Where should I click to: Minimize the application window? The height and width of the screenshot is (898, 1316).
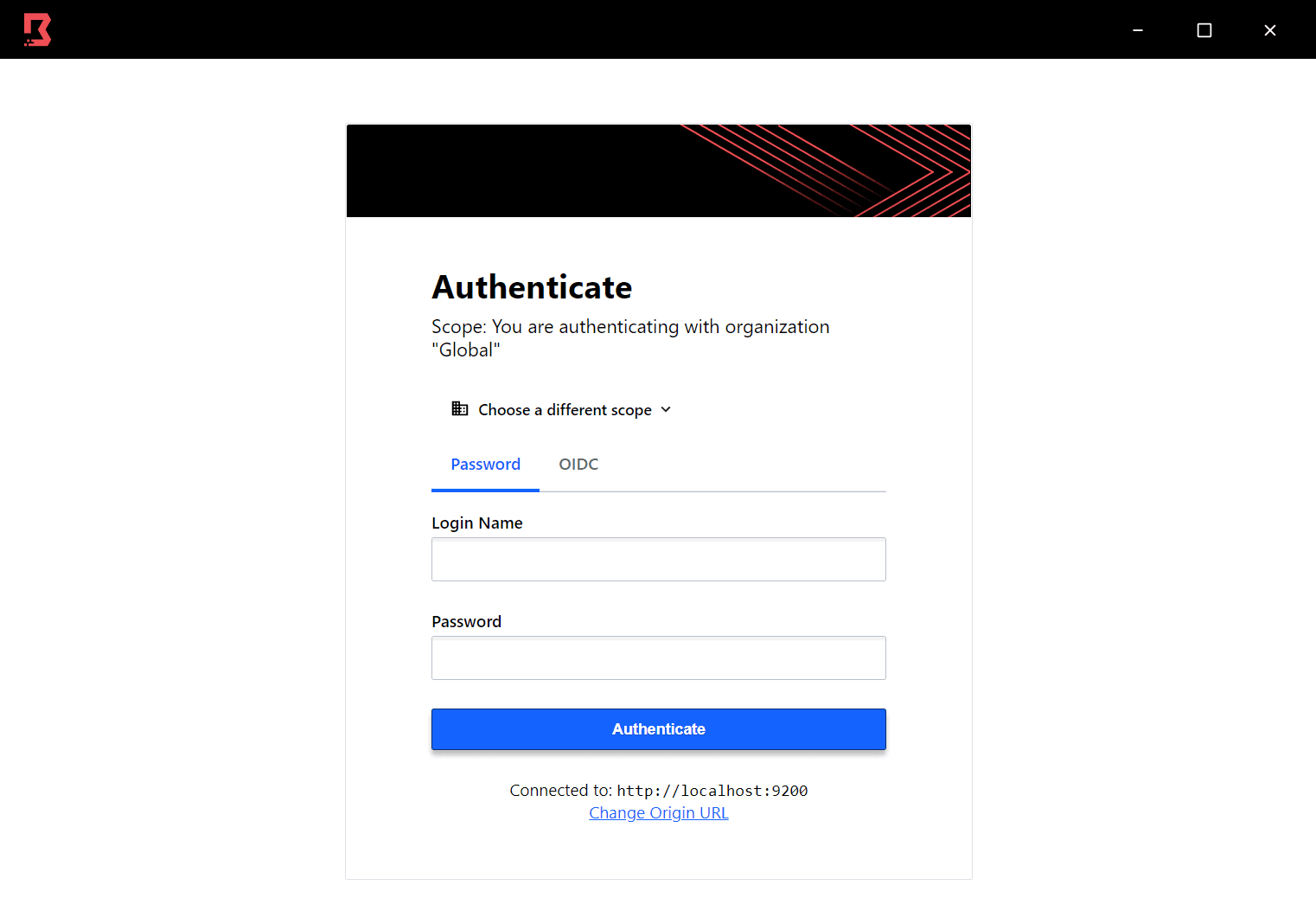tap(1137, 29)
